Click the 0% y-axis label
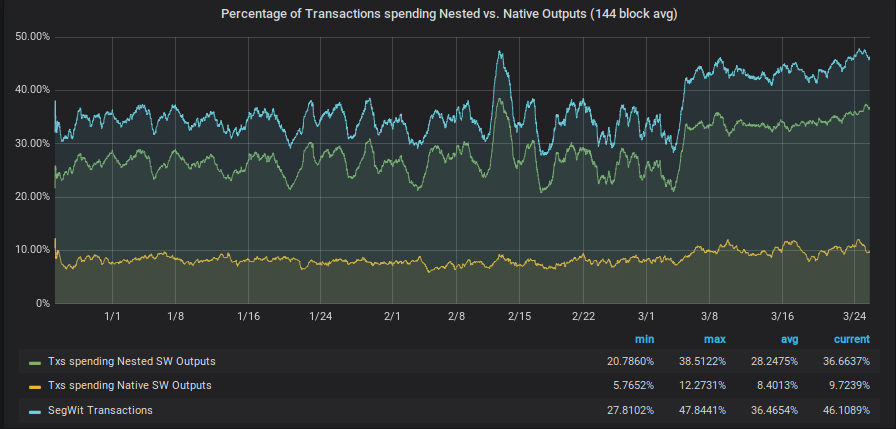896x429 pixels. [x=42, y=303]
